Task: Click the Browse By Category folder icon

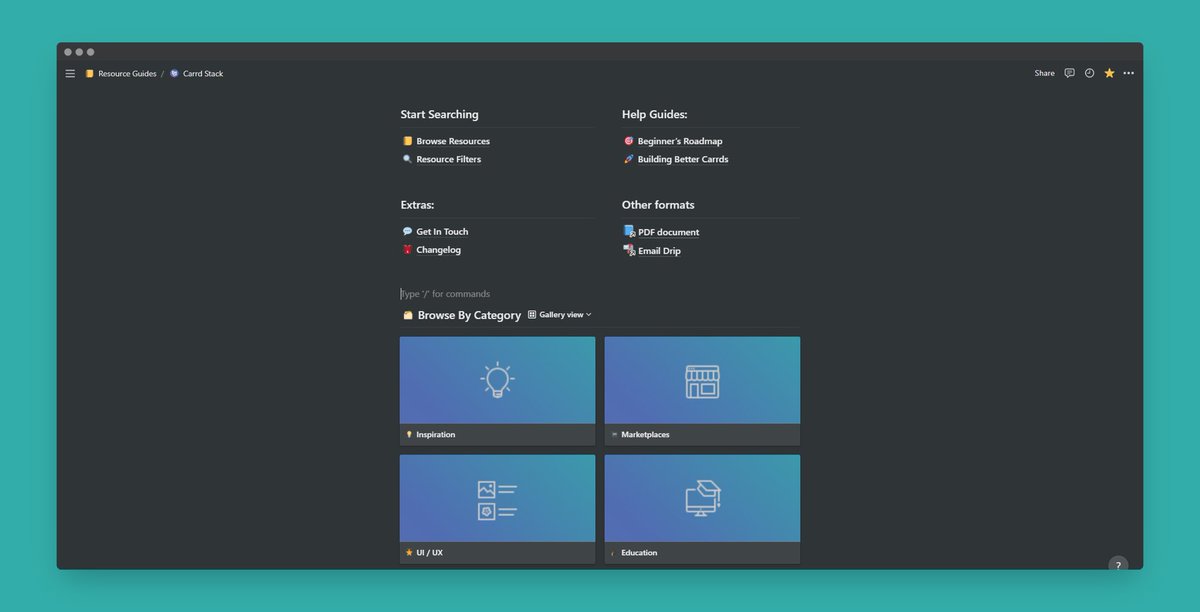Action: pyautogui.click(x=408, y=315)
